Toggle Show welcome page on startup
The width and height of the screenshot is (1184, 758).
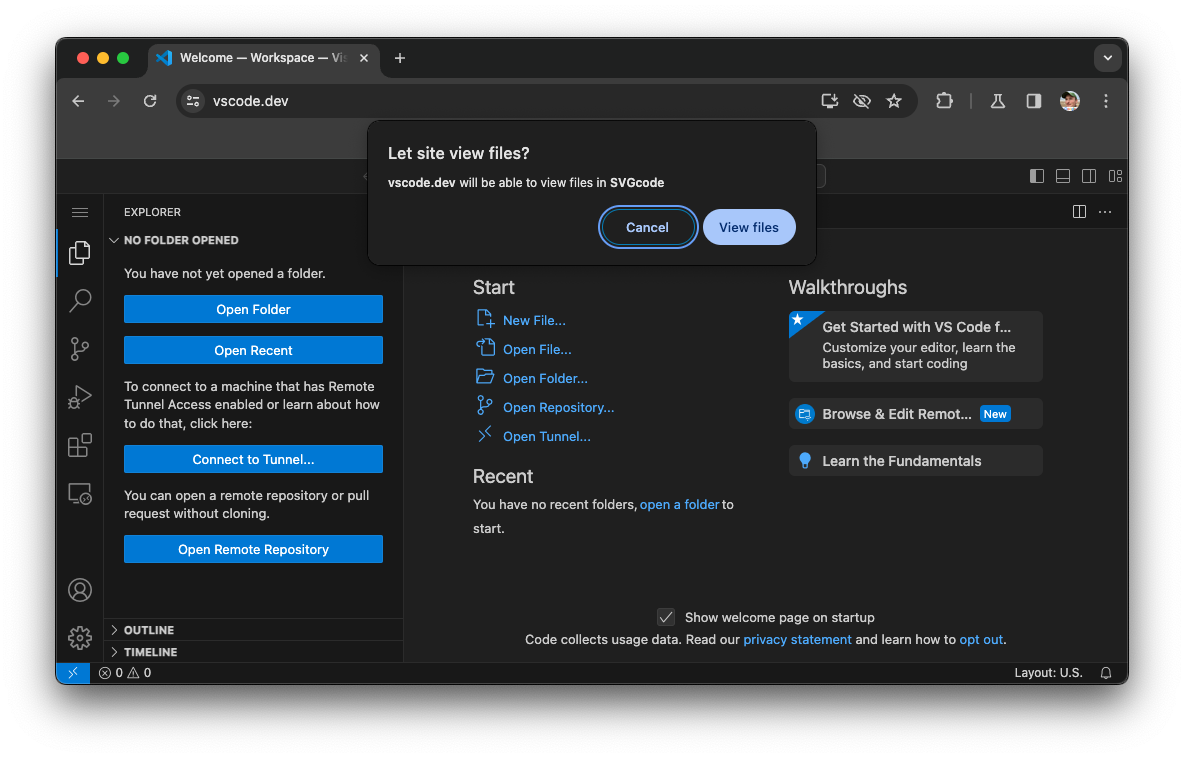(x=666, y=617)
